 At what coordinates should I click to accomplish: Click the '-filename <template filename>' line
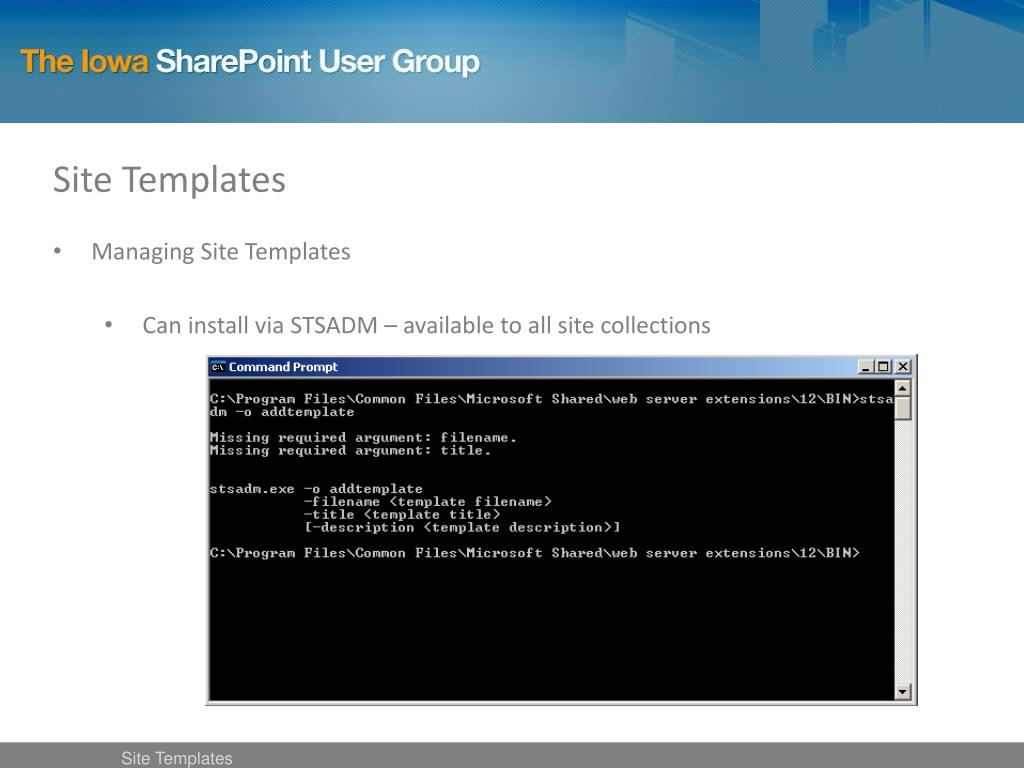click(x=428, y=502)
